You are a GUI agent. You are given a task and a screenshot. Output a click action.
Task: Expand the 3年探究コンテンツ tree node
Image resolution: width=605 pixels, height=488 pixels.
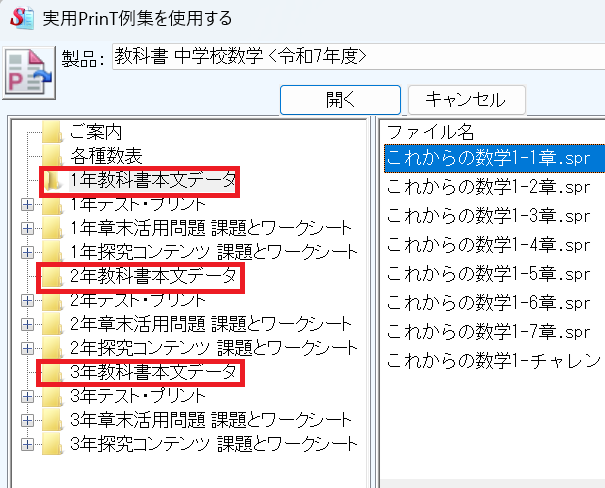[x=27, y=444]
